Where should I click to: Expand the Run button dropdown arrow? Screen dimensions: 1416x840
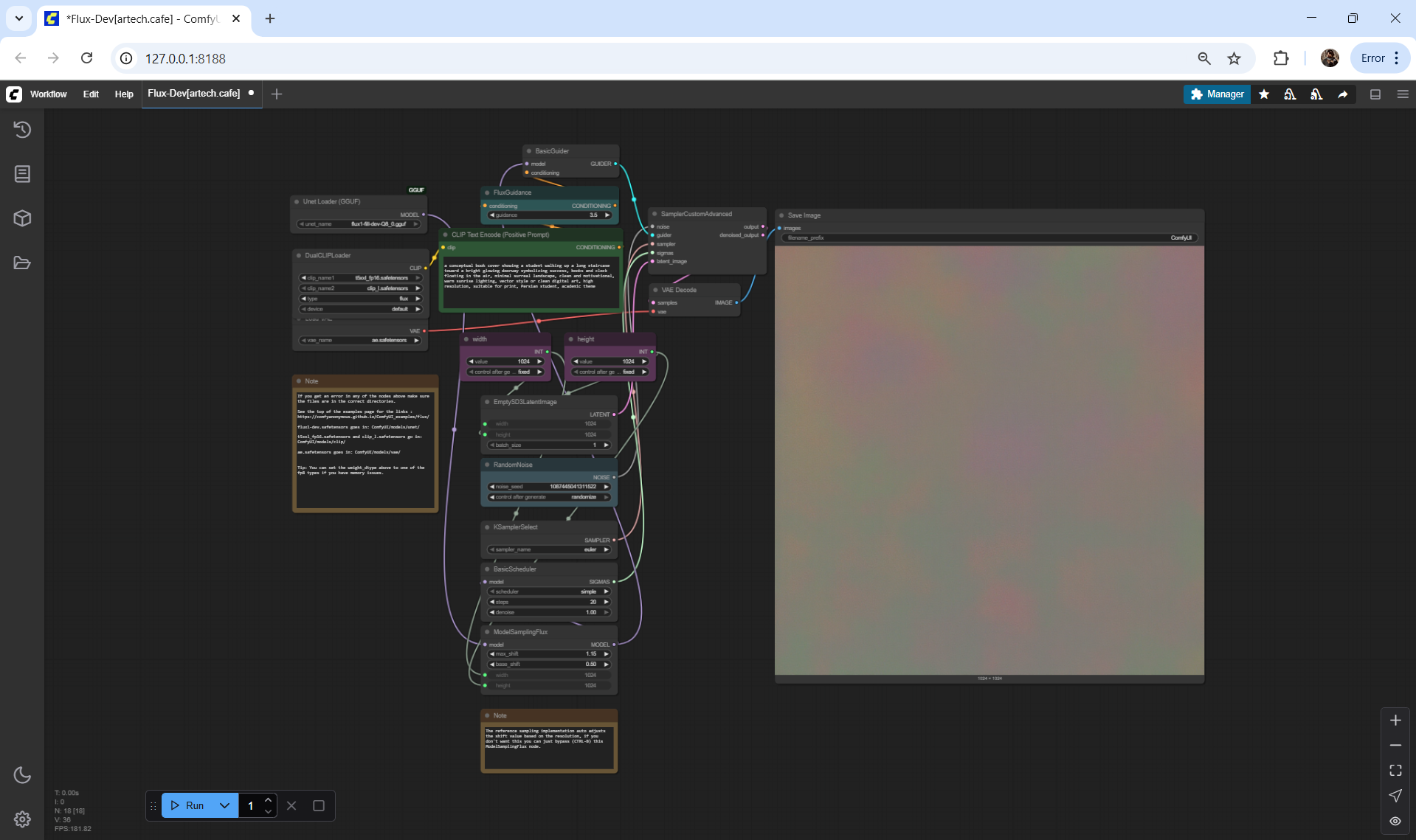point(224,805)
